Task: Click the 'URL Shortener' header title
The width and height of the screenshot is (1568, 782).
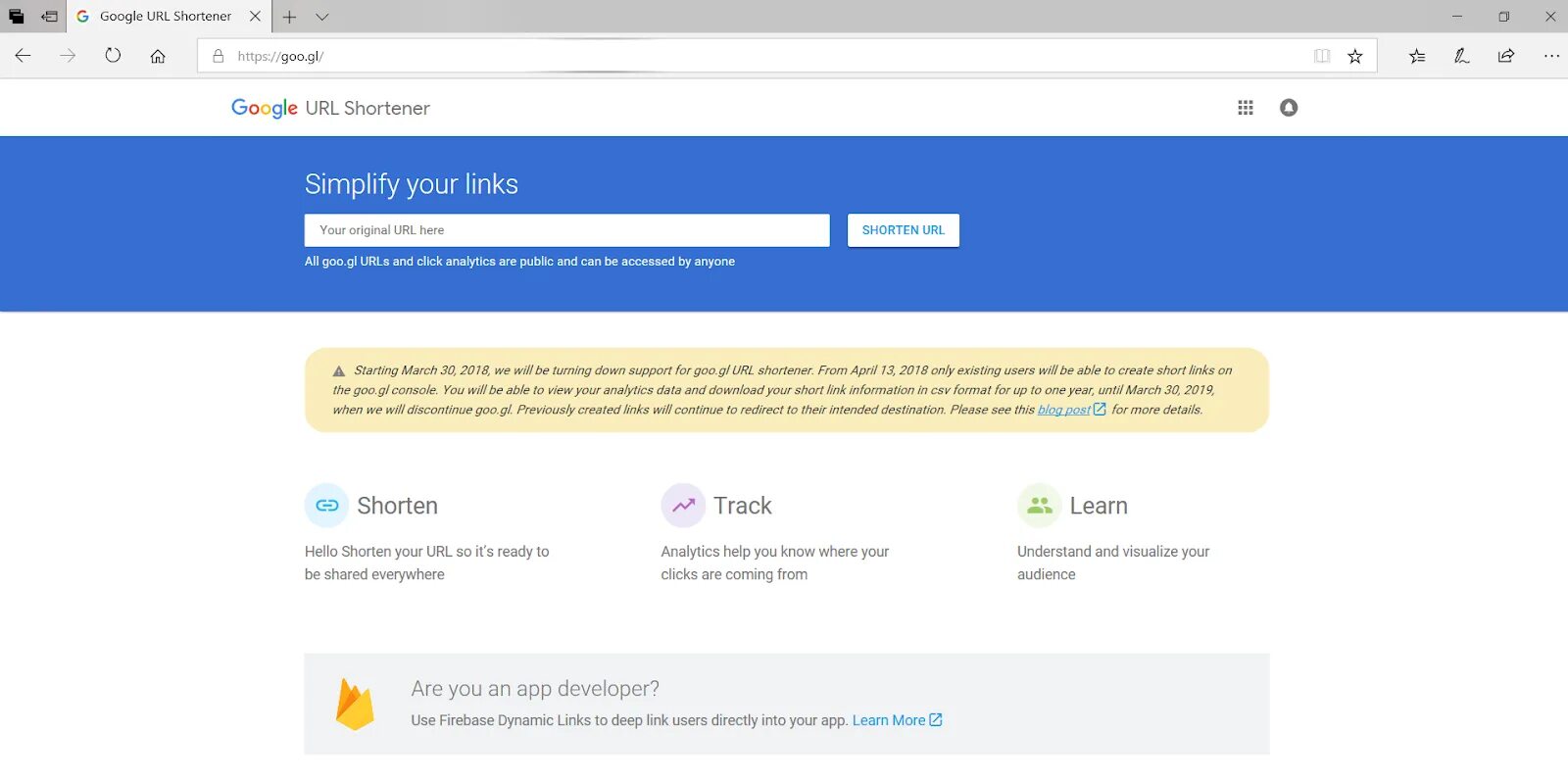Action: pyautogui.click(x=367, y=108)
